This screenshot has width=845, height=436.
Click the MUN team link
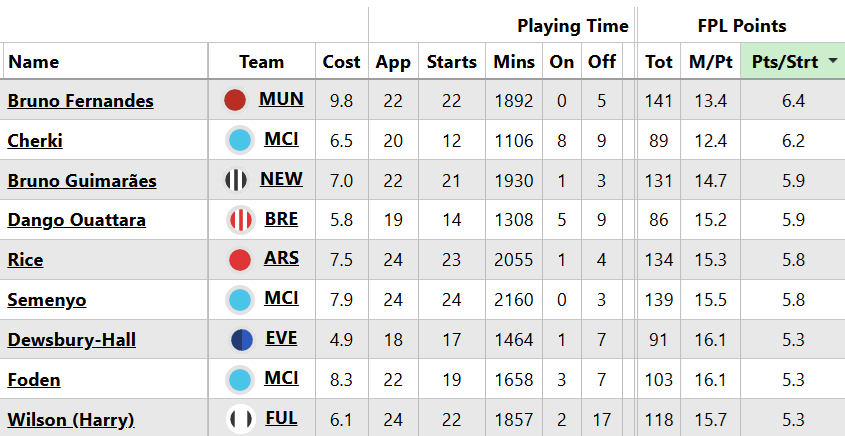281,99
